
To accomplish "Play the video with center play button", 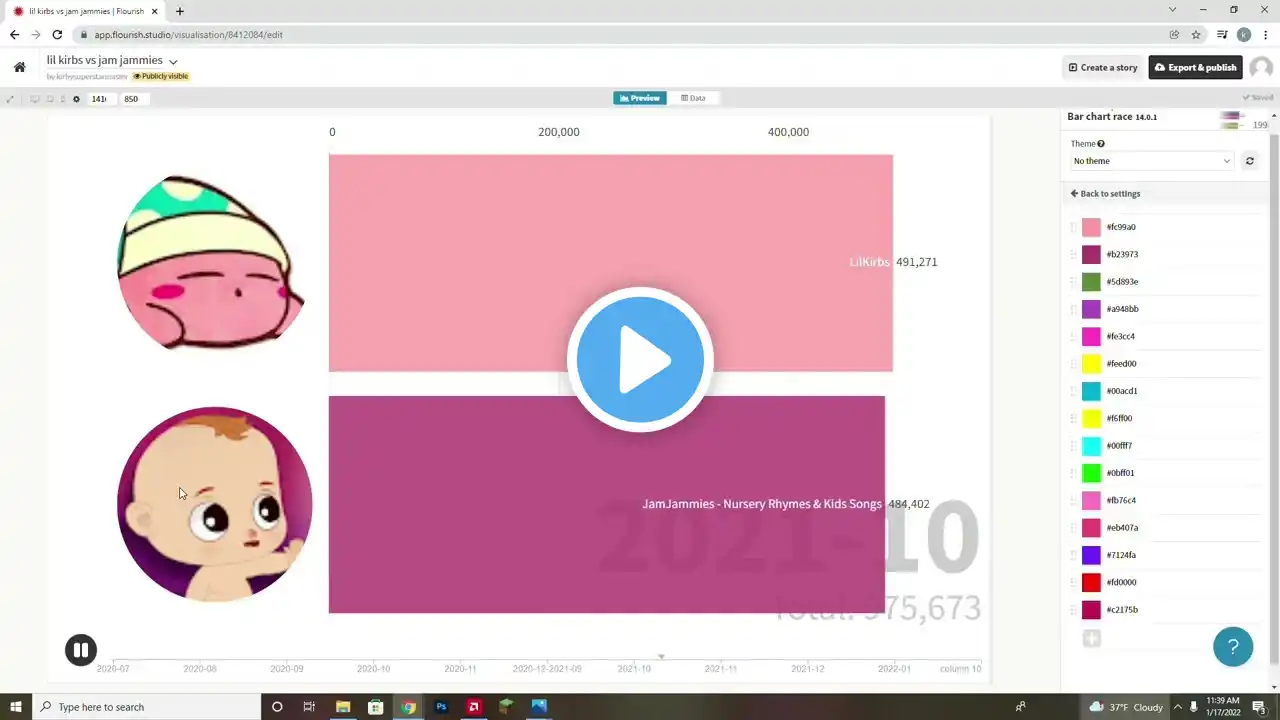I will coord(640,360).
